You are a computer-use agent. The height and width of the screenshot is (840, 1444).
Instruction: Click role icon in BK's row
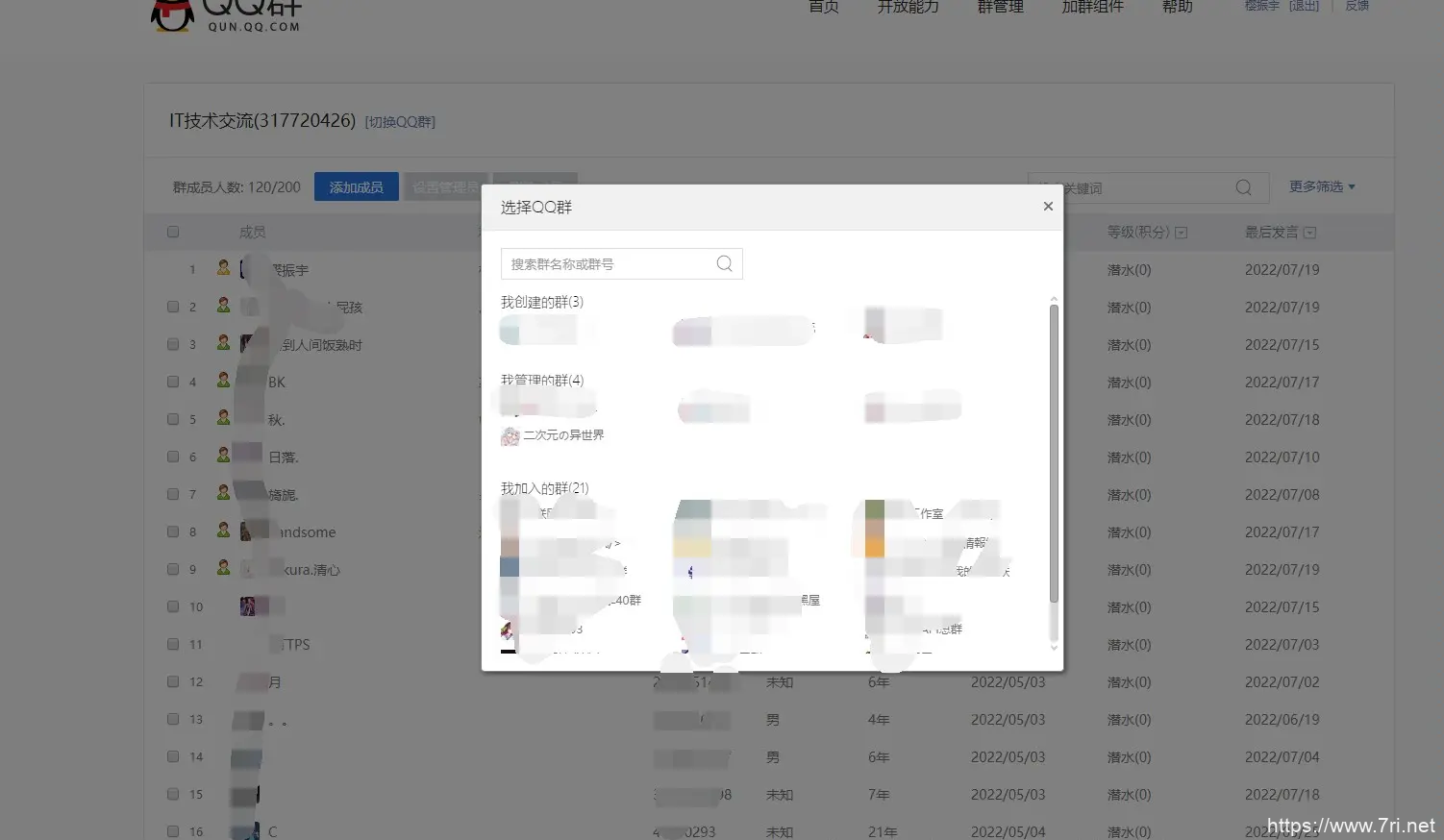(223, 381)
